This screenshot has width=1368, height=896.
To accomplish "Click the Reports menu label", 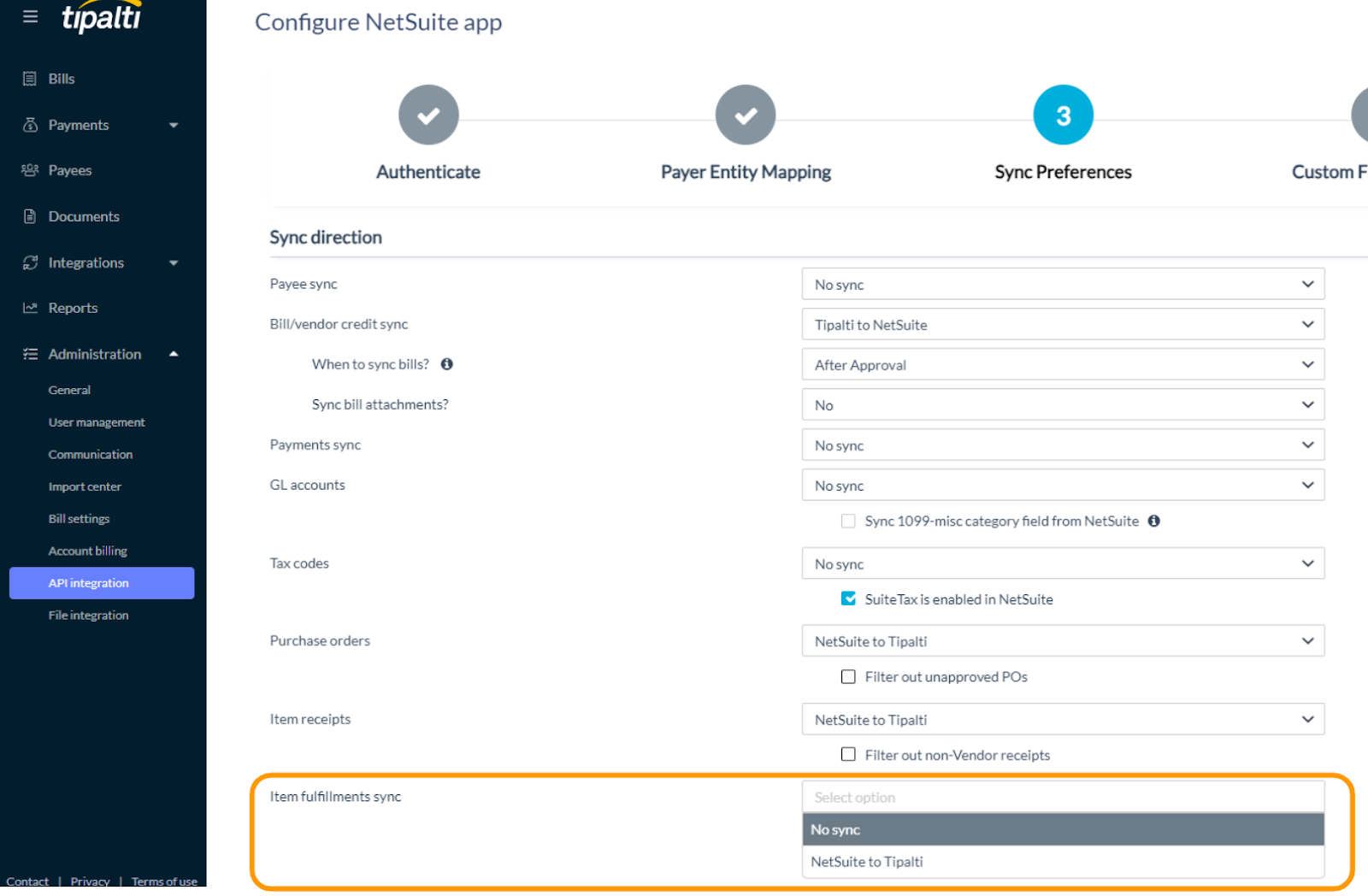I will 73,308.
